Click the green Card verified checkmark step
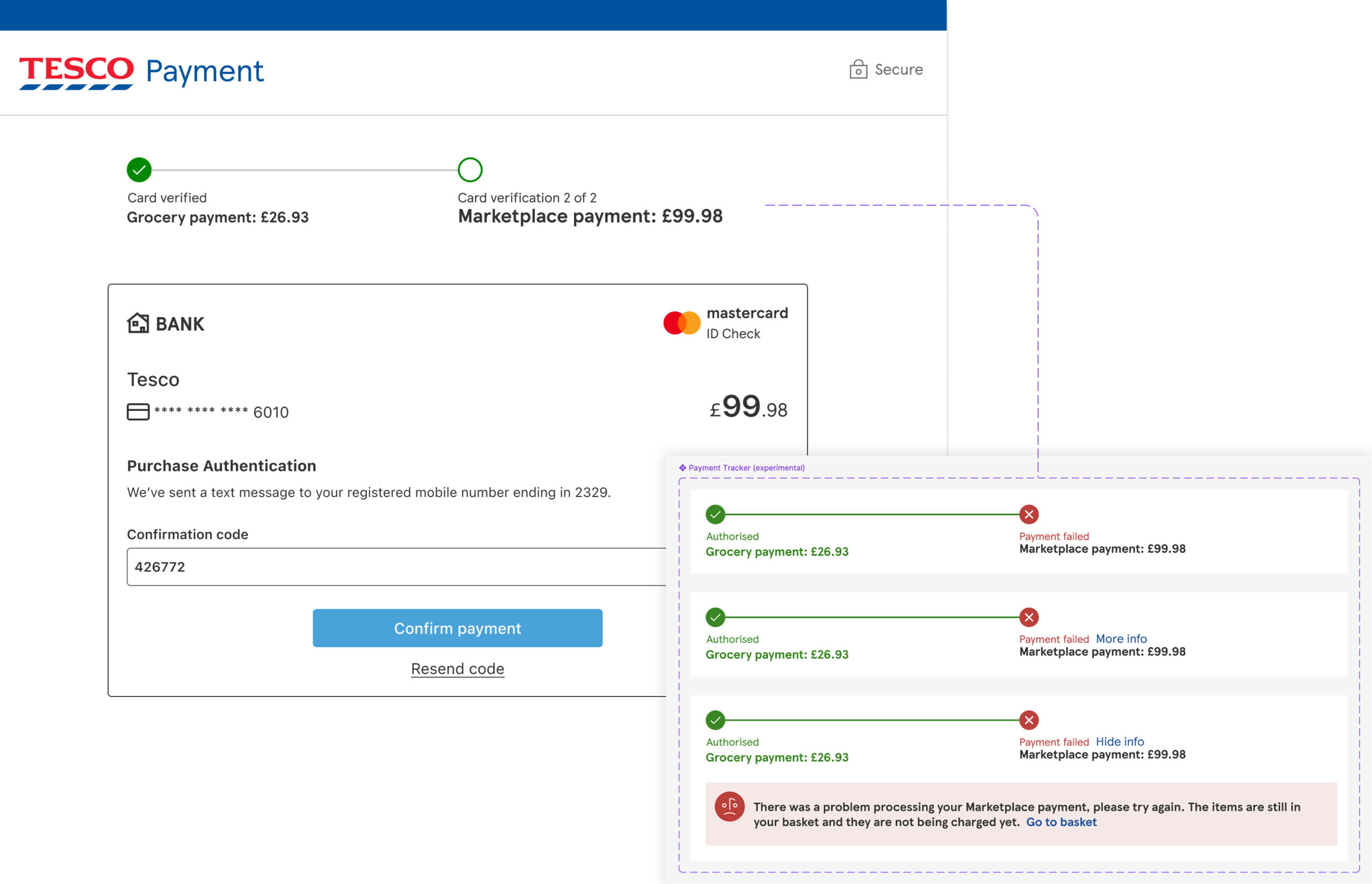 point(139,170)
